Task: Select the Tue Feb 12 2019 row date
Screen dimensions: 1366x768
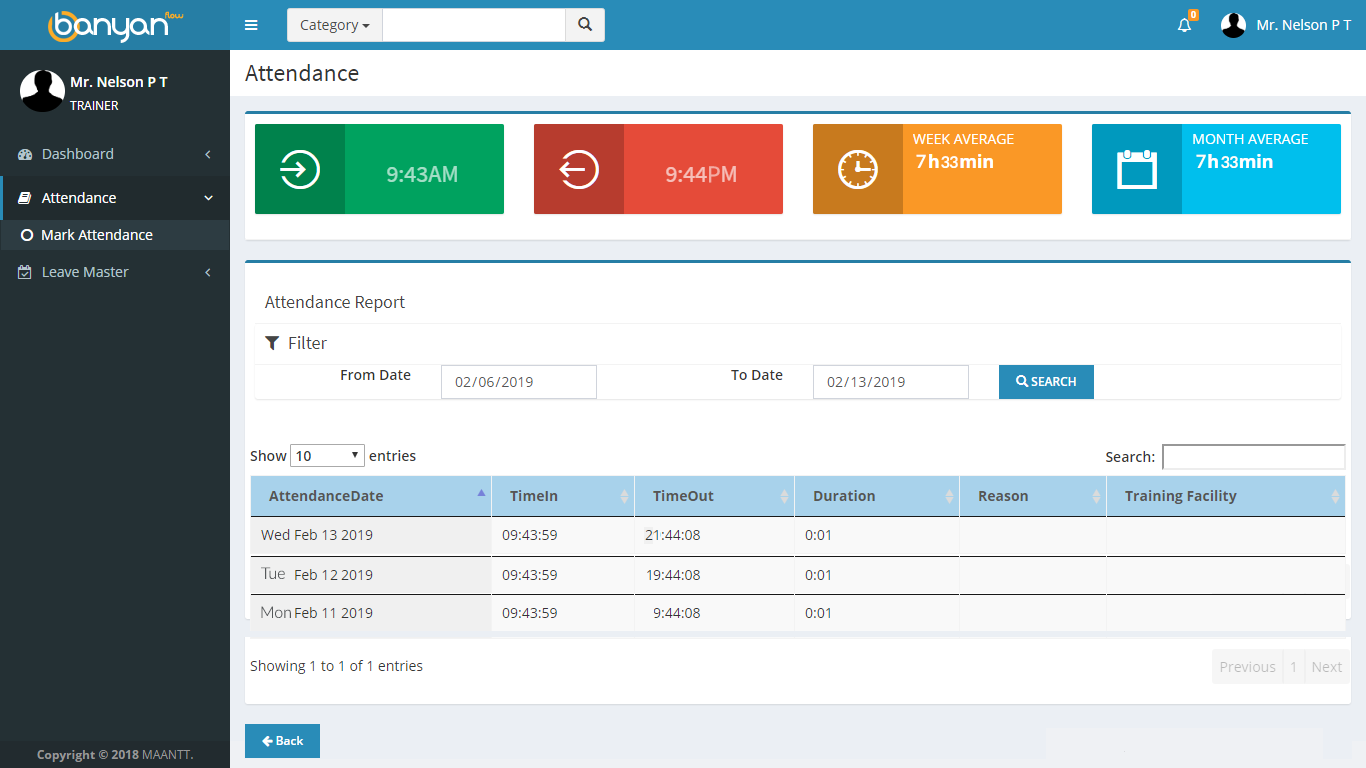Action: 317,574
